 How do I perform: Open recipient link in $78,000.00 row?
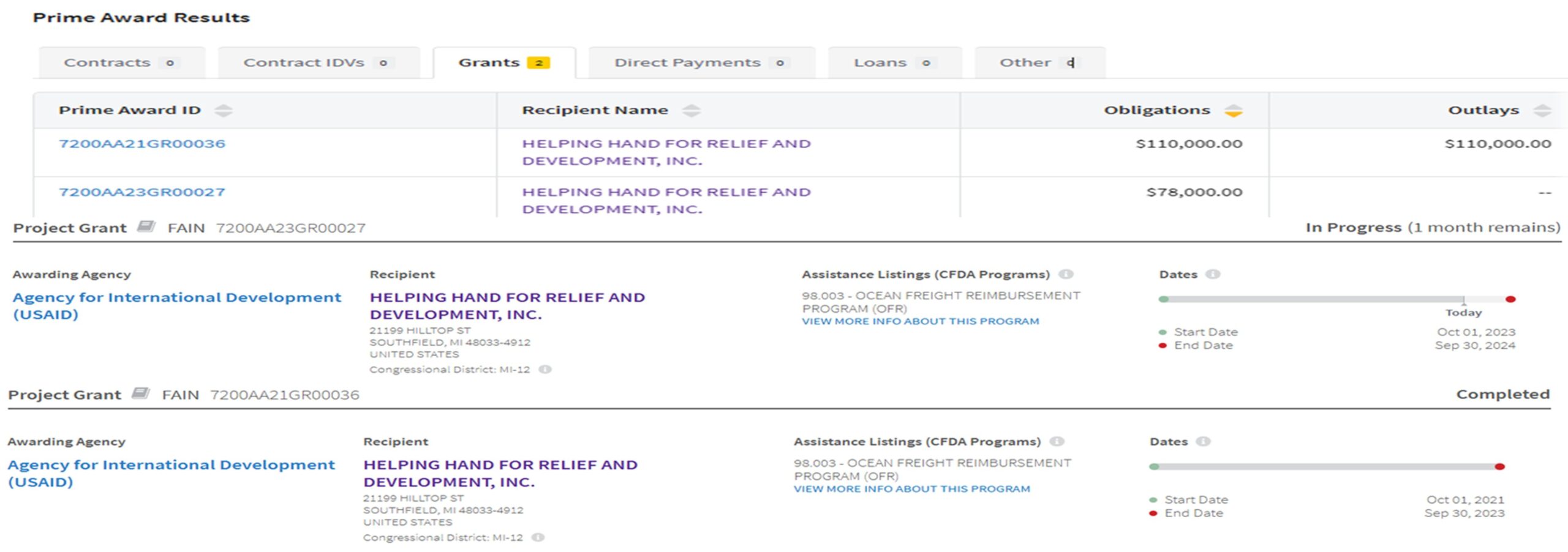(x=666, y=200)
